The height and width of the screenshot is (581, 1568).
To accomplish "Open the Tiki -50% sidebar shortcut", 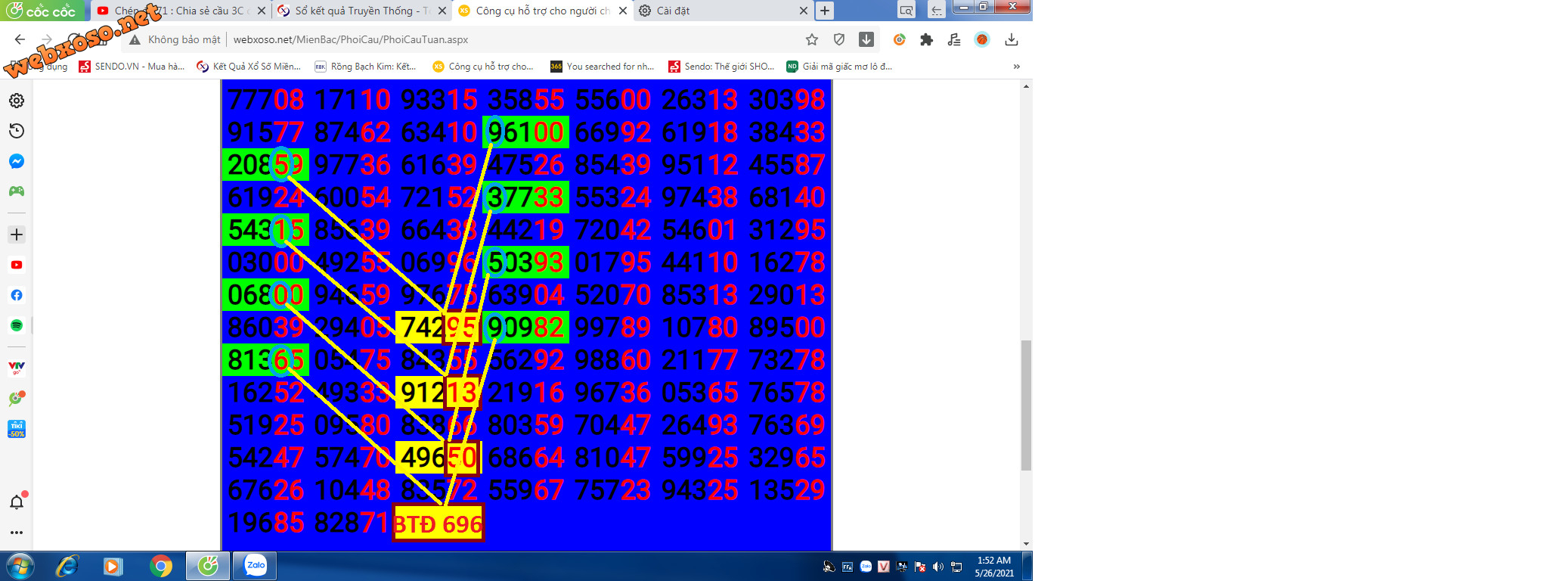I will 17,429.
